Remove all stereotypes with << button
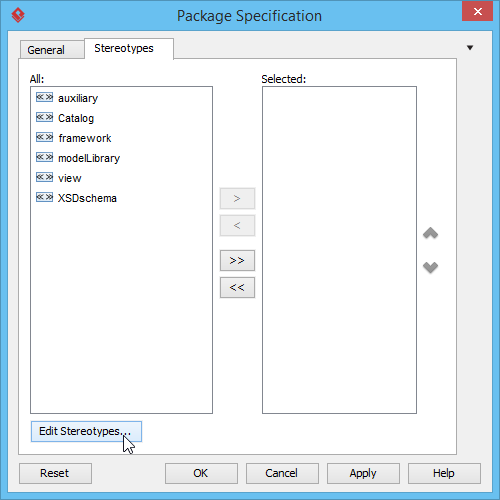The image size is (500, 500). point(237,287)
